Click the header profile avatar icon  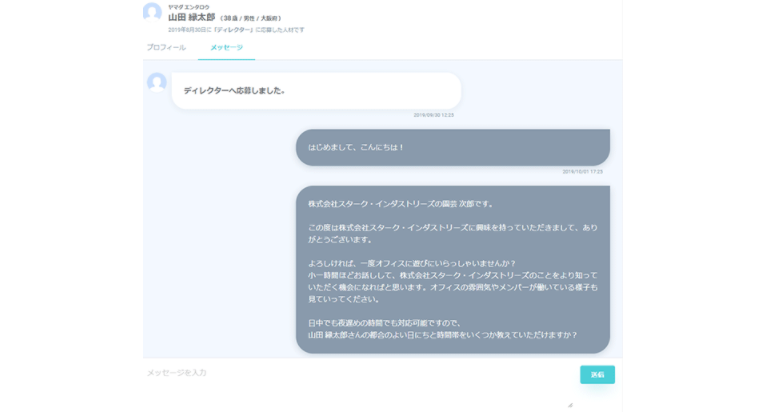(152, 12)
